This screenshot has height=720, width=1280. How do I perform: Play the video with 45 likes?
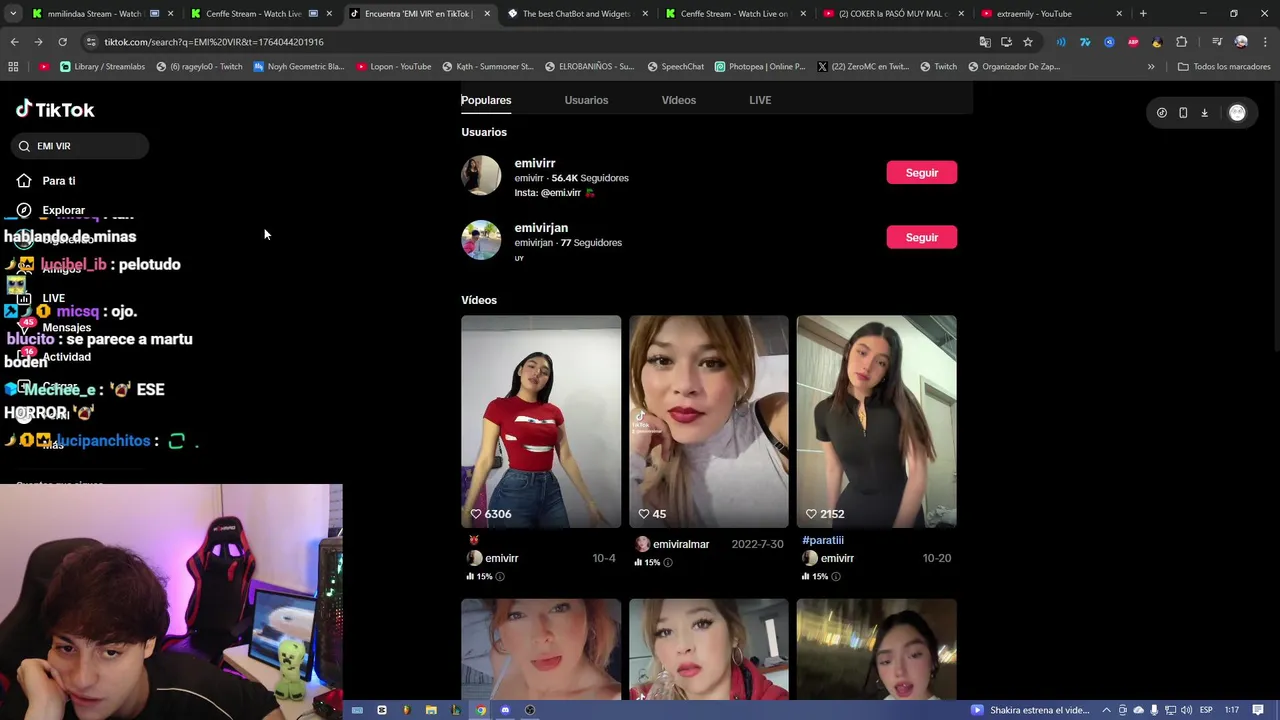pos(709,421)
